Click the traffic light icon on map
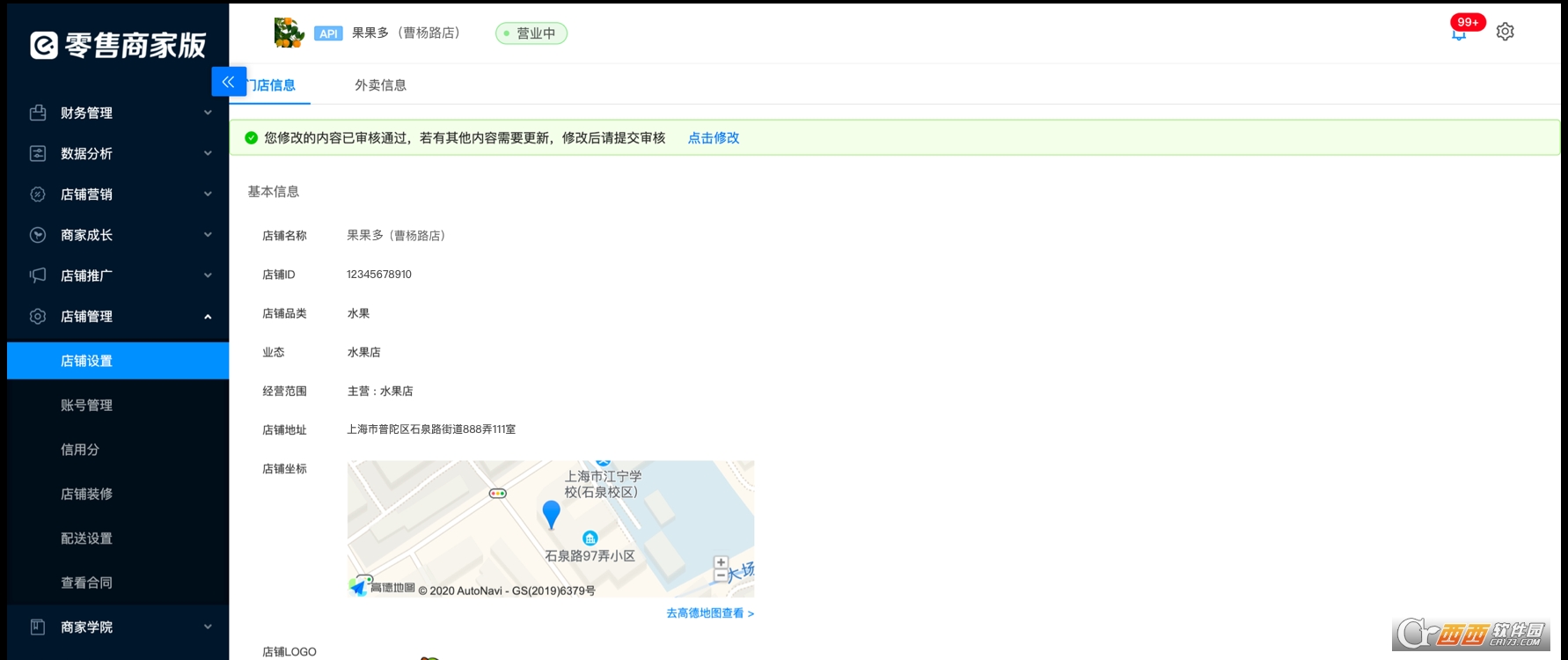The width and height of the screenshot is (1568, 660). point(498,494)
